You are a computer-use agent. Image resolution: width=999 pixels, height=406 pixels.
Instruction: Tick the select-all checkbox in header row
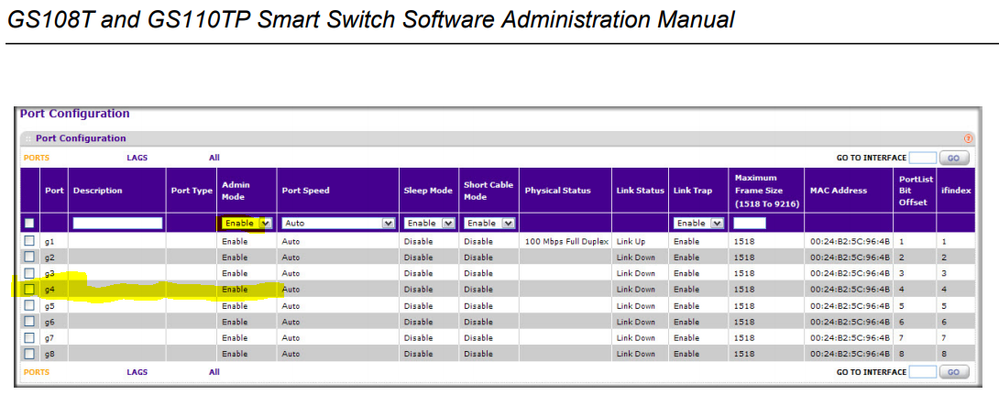[x=29, y=223]
